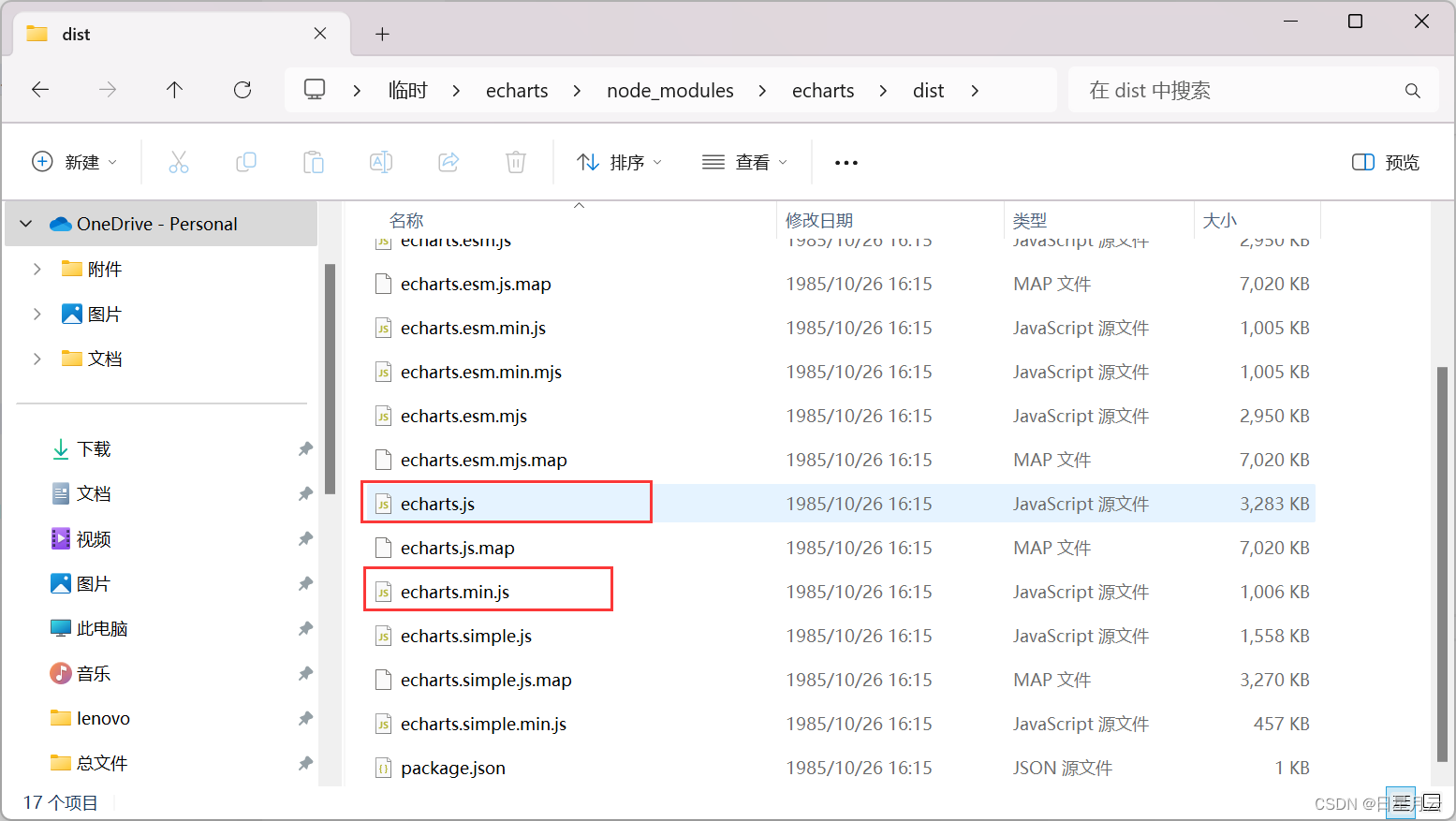Click the Delete trash icon
The image size is (1456, 821).
516,162
